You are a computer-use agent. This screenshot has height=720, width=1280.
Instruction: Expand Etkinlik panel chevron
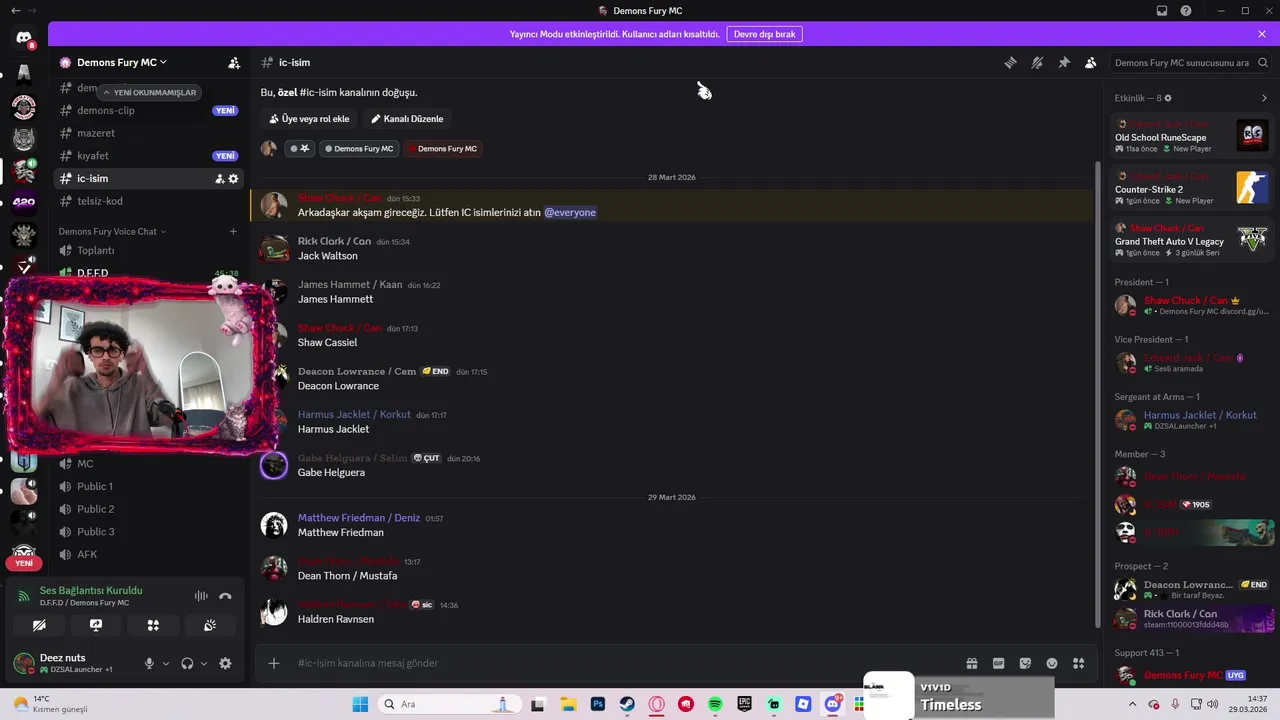(1264, 98)
